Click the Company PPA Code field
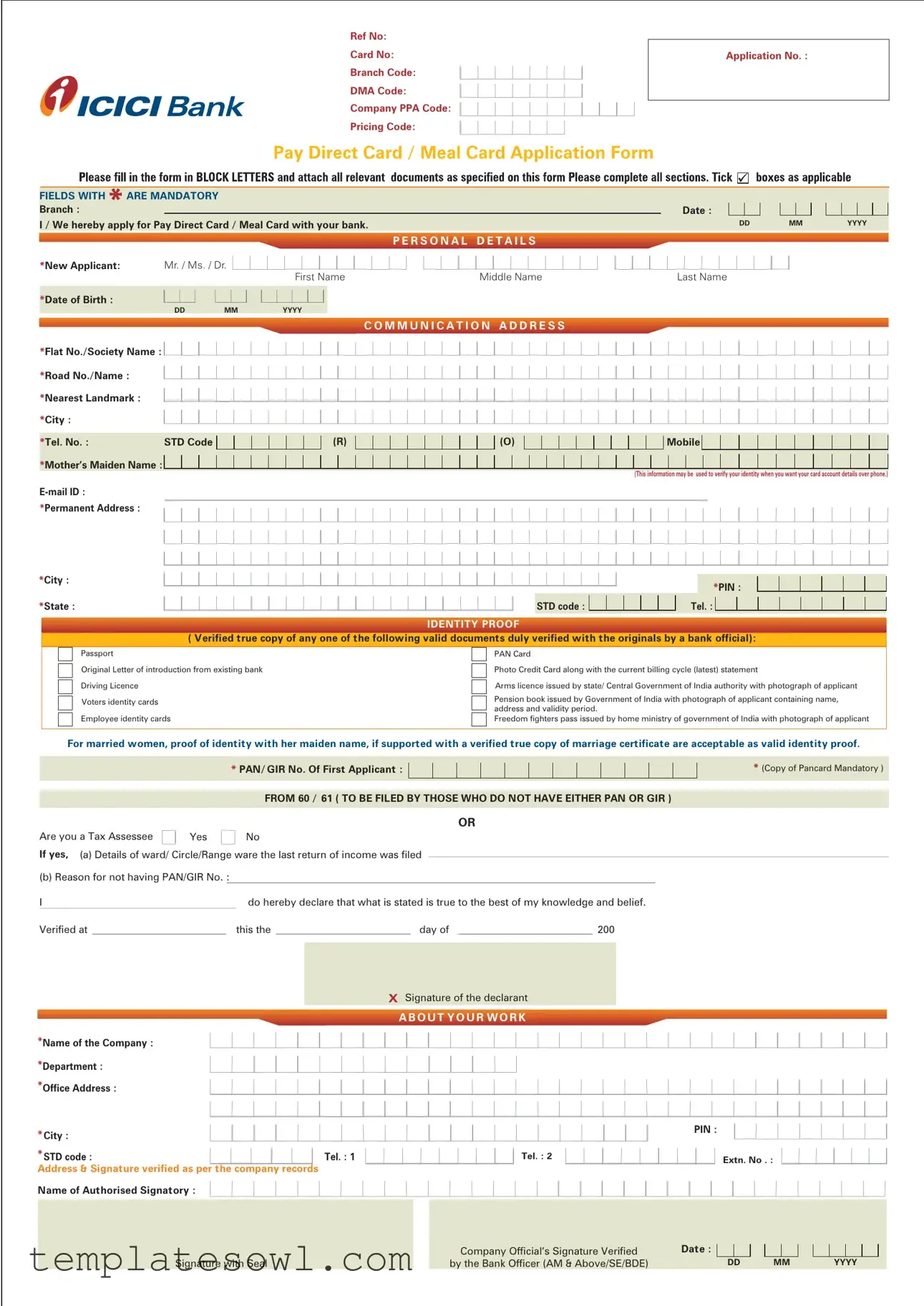This screenshot has width=924, height=1306. [547, 109]
